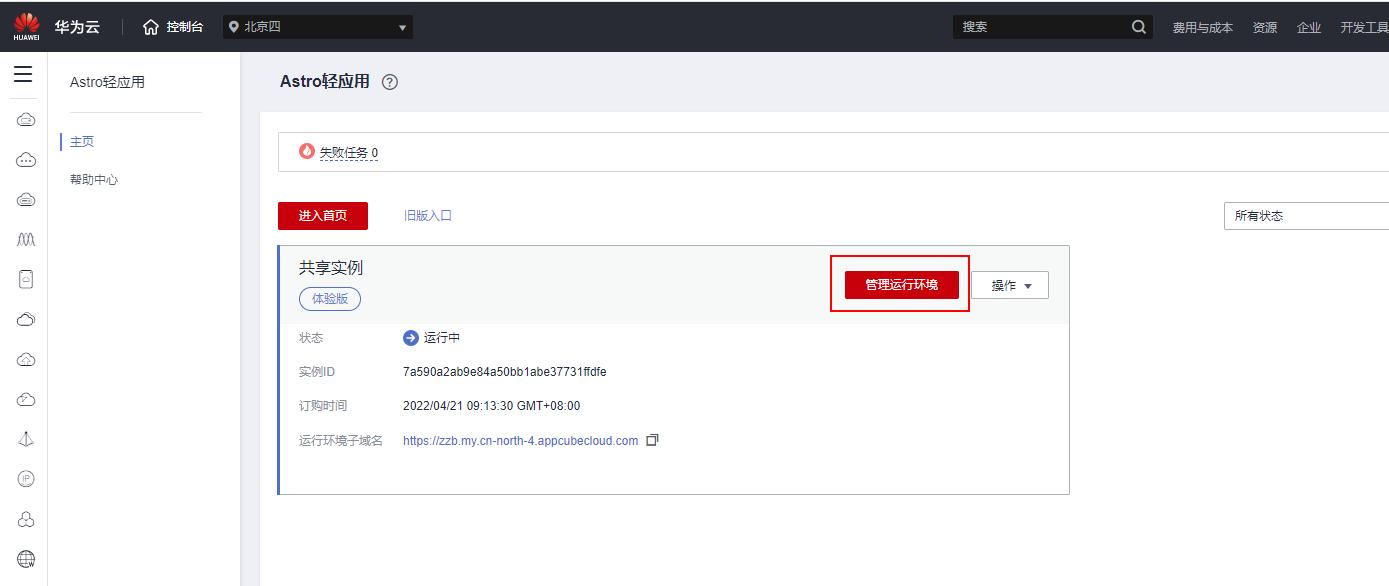1389x586 pixels.
Task: Click the IP service icon in left sidebar
Action: pyautogui.click(x=25, y=478)
